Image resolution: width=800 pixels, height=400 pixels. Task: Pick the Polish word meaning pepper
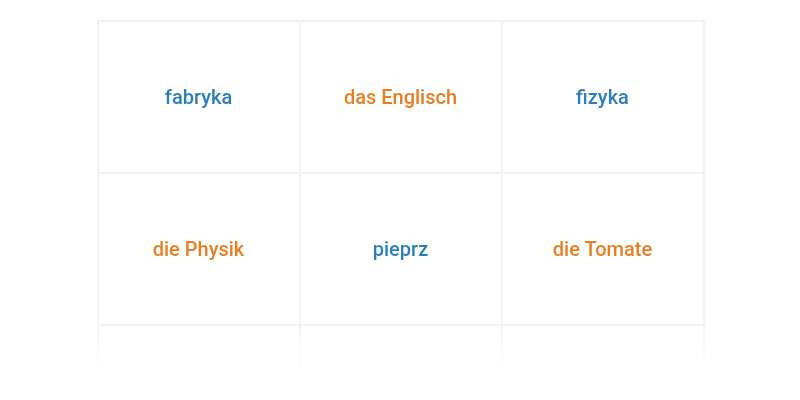coord(401,250)
